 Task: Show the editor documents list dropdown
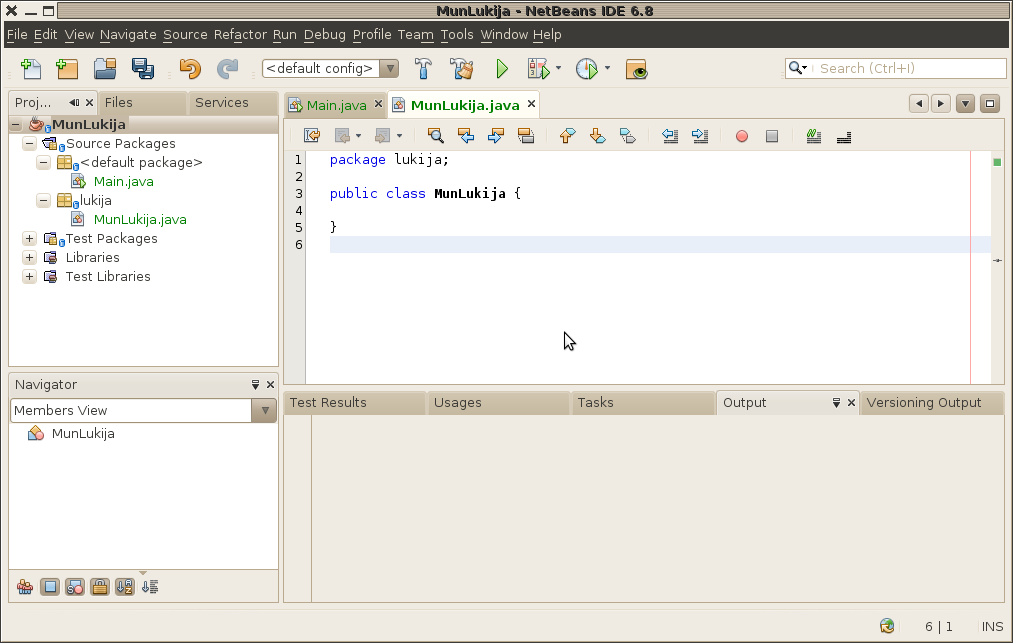965,103
